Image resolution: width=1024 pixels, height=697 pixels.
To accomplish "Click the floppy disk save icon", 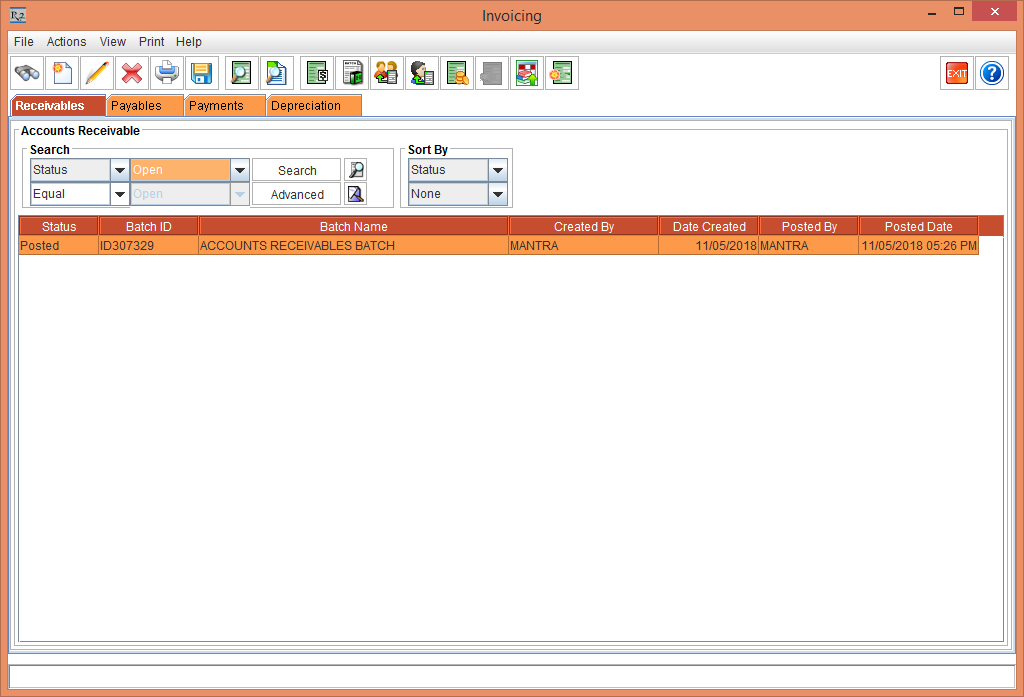I will 202,73.
